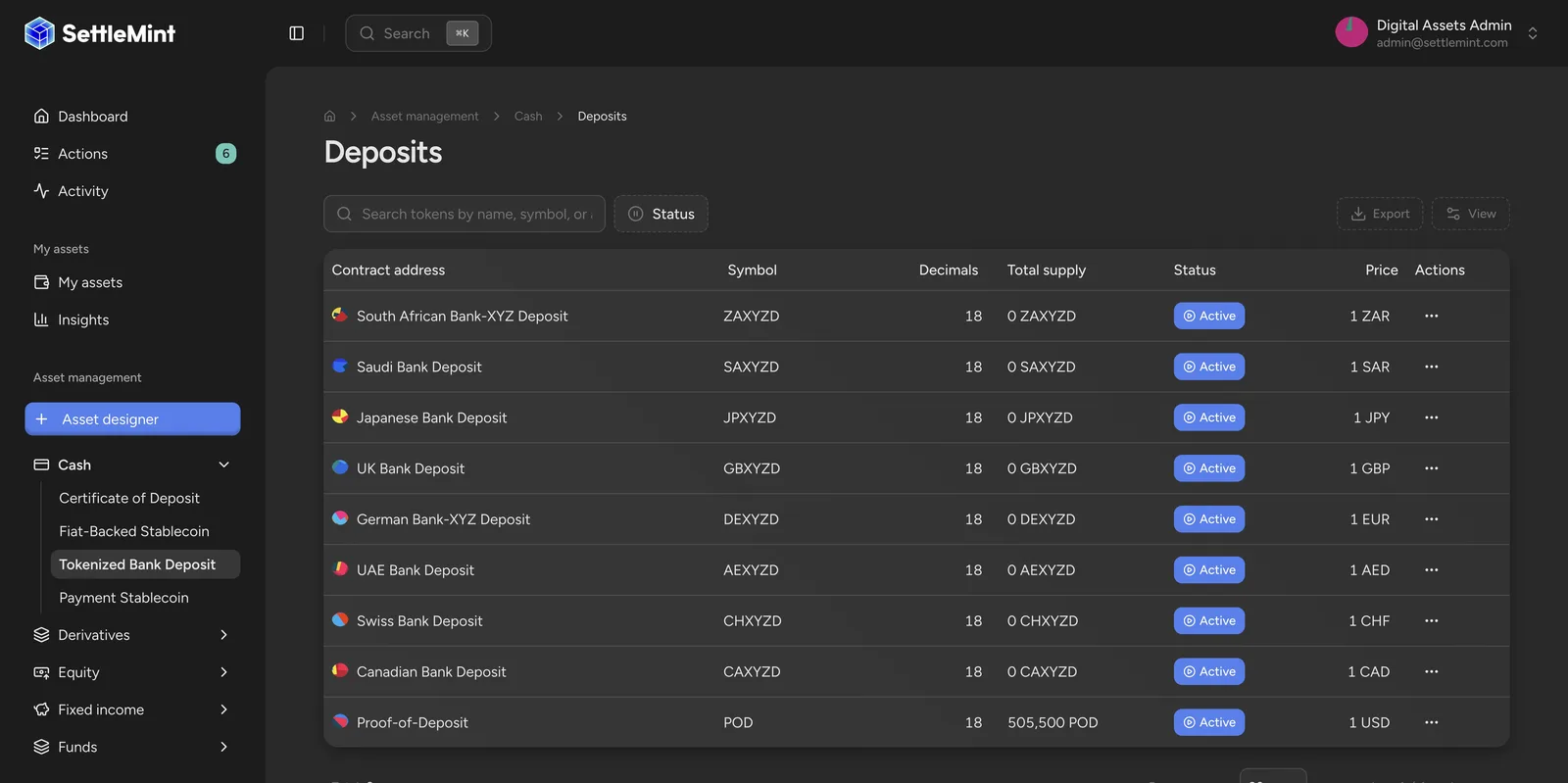Expand the Equity section chevron

coord(223,672)
